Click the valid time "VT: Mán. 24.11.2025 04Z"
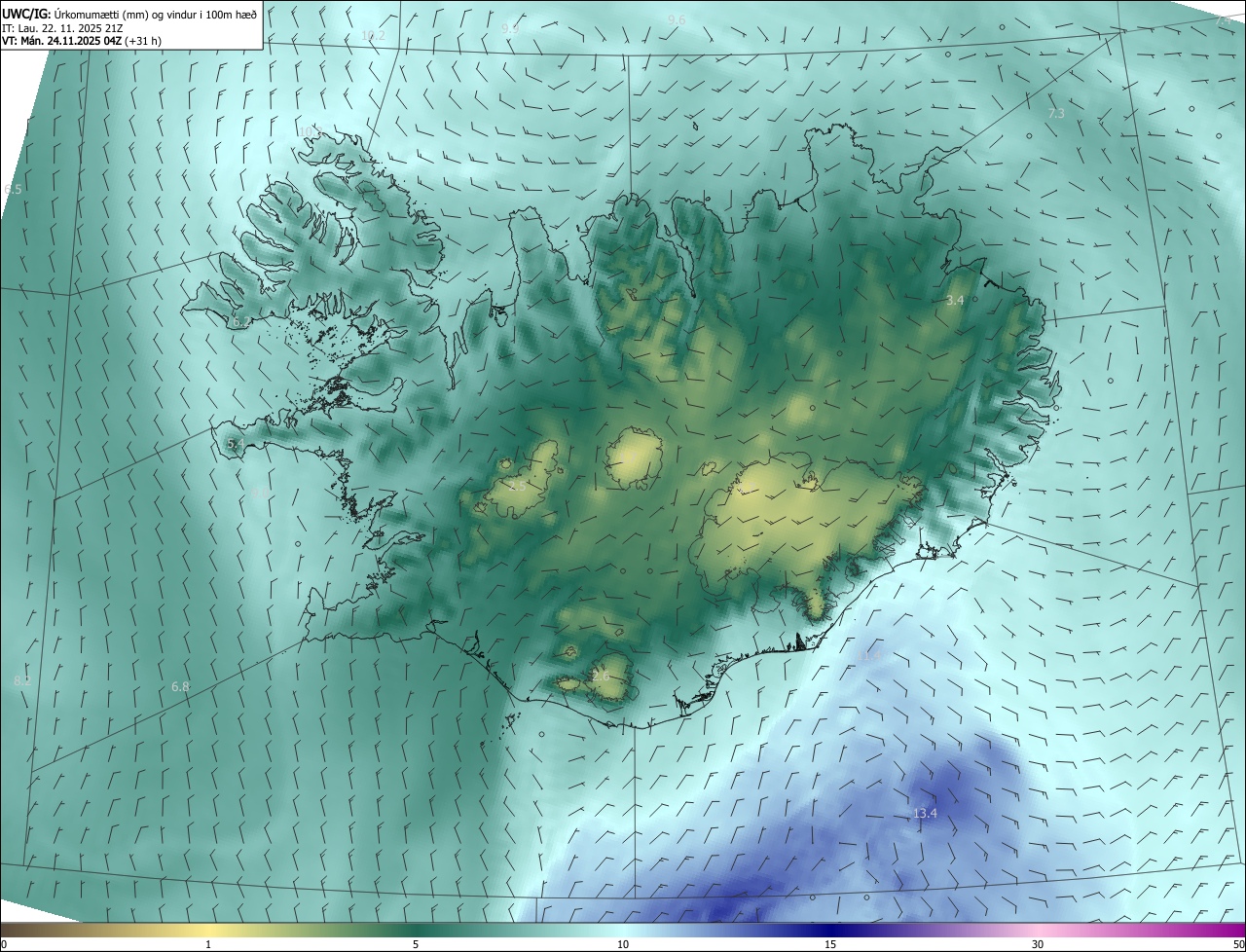Screen dimensions: 1246x952 [x=61, y=41]
